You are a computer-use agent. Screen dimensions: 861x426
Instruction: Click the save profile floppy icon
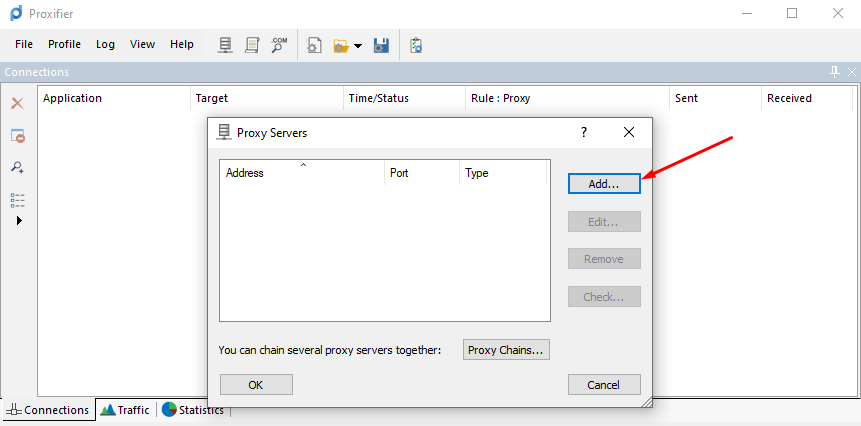pos(382,45)
